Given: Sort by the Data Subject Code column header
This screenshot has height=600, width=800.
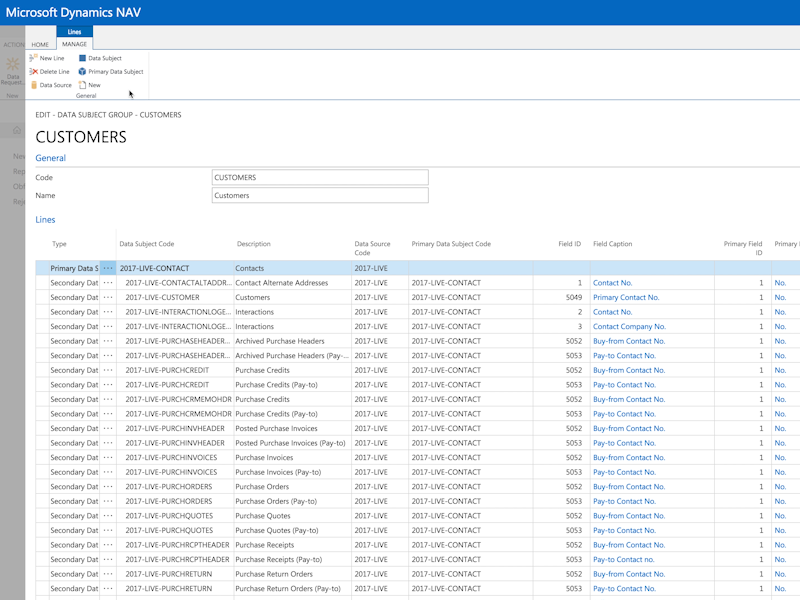Looking at the screenshot, I should coord(146,244).
